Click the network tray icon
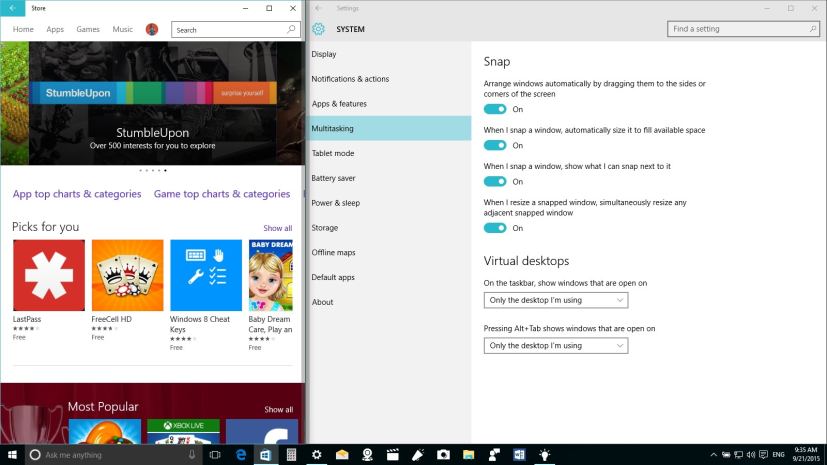The height and width of the screenshot is (465, 827). (738, 454)
